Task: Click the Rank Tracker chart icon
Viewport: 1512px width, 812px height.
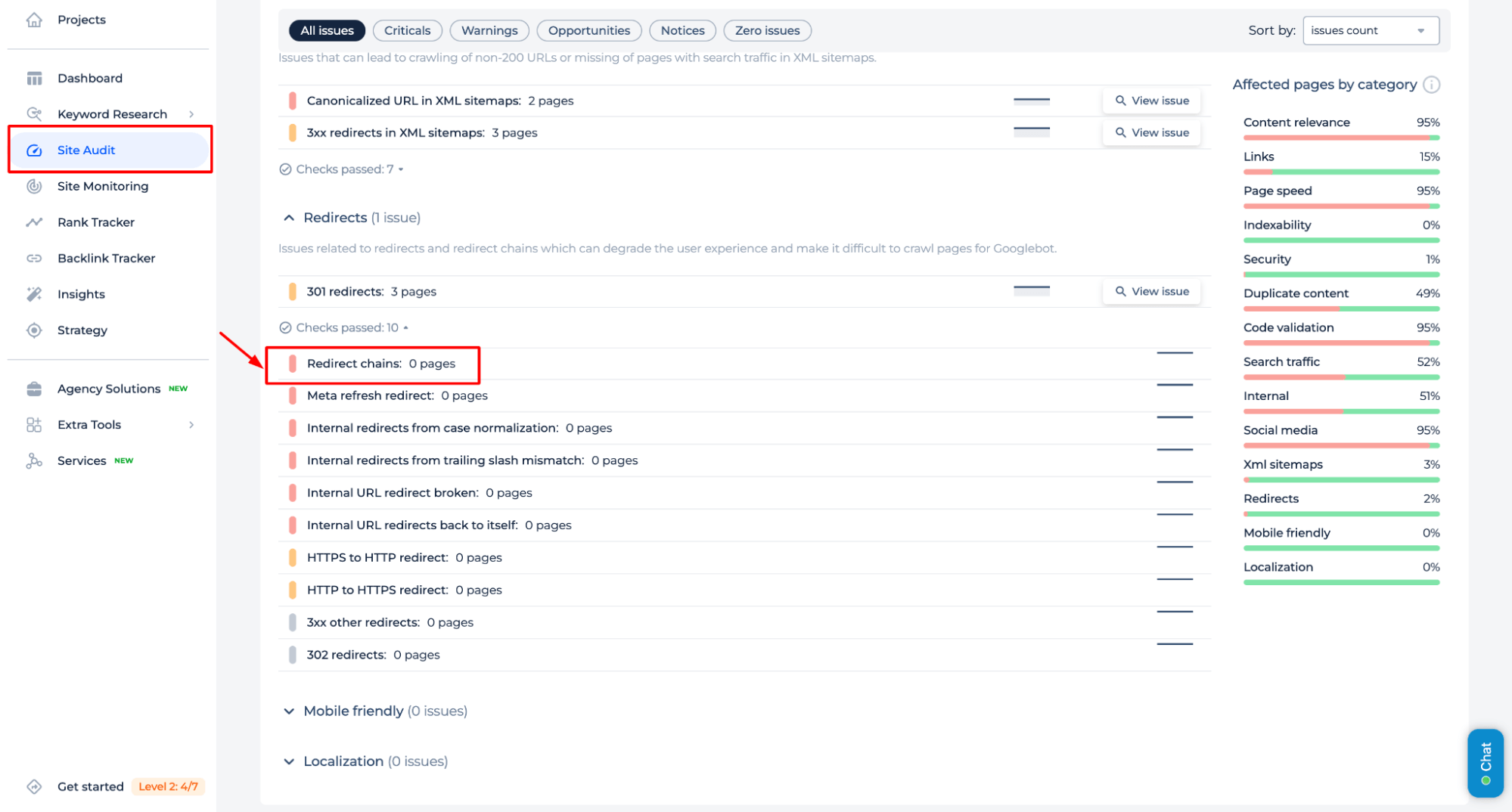Action: pos(34,222)
